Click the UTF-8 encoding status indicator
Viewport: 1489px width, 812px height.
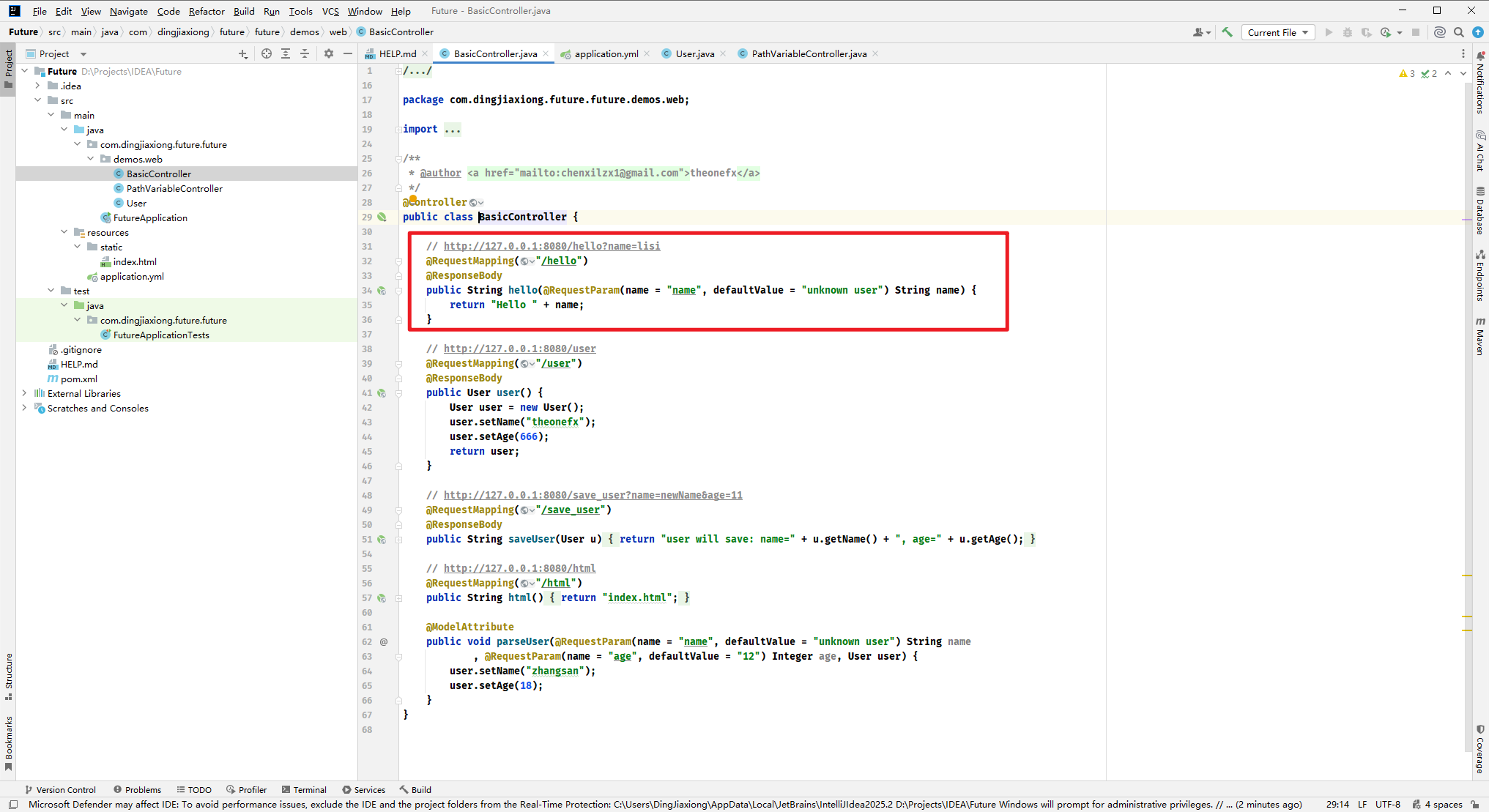click(x=1388, y=804)
